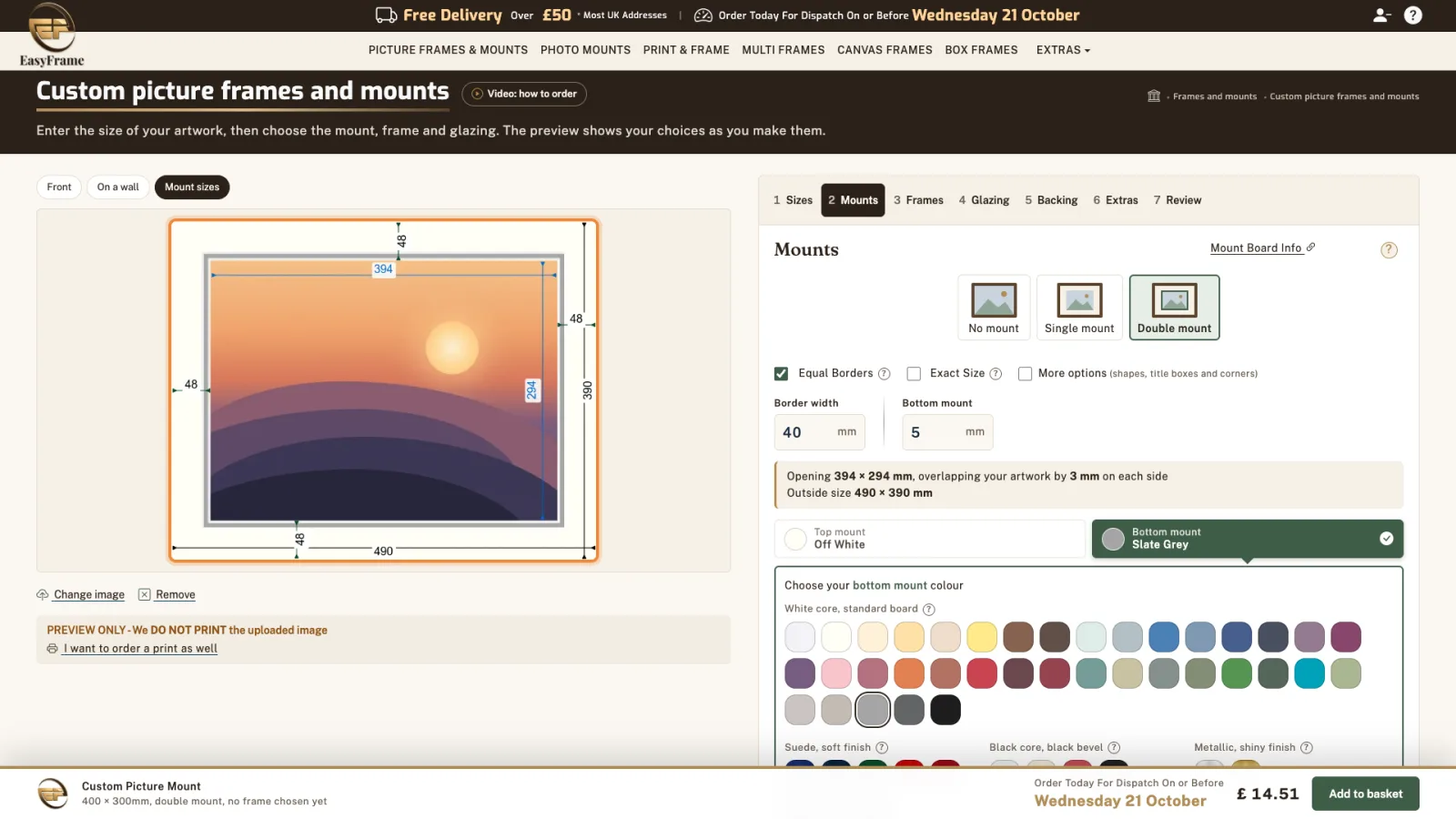The width and height of the screenshot is (1456, 819).
Task: Open the user account icon
Action: (1381, 15)
